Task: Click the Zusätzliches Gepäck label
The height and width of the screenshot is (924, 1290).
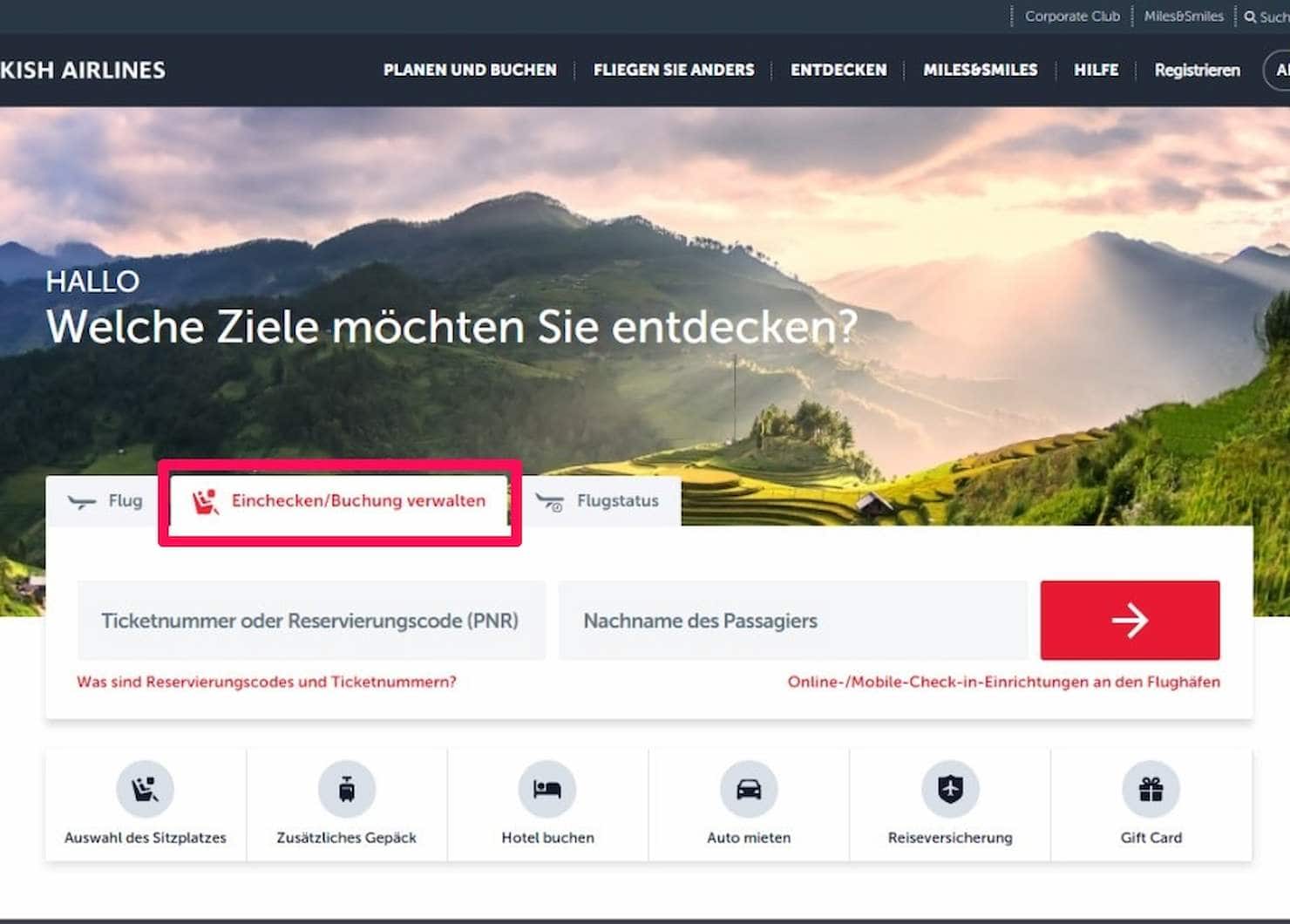Action: click(346, 838)
